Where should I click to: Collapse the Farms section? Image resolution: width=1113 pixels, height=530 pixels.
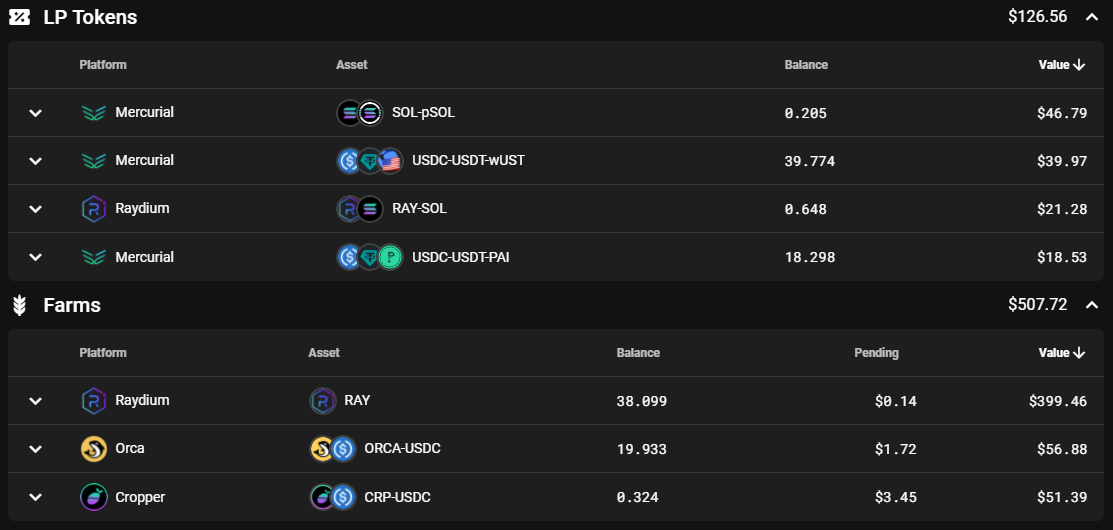(x=1091, y=305)
